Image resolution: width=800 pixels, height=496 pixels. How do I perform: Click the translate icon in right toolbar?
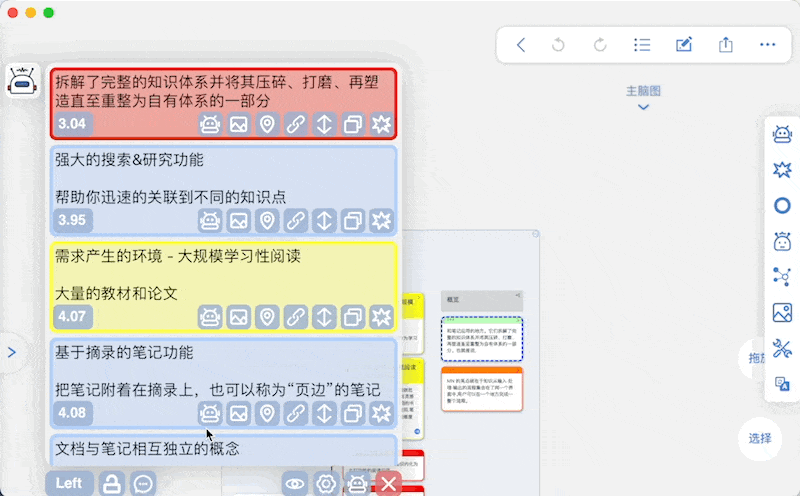pos(782,384)
